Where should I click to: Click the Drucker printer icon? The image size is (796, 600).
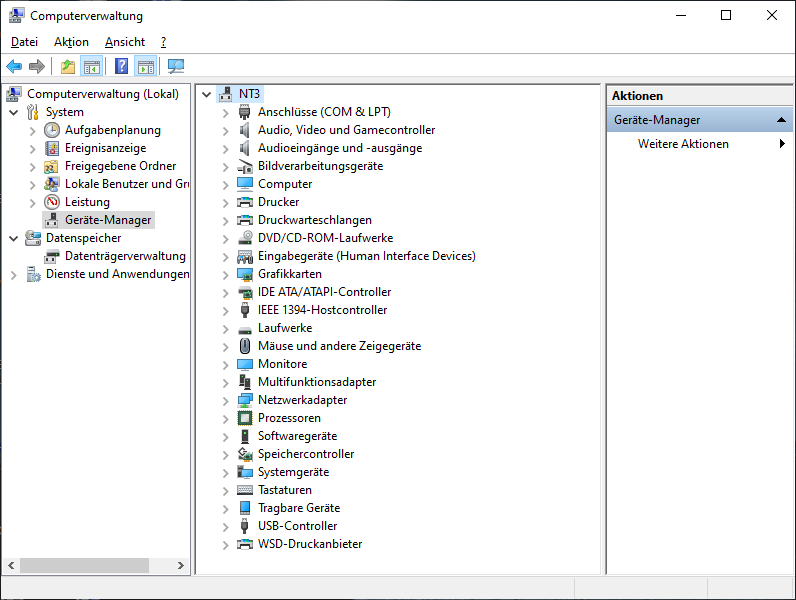[x=245, y=202]
